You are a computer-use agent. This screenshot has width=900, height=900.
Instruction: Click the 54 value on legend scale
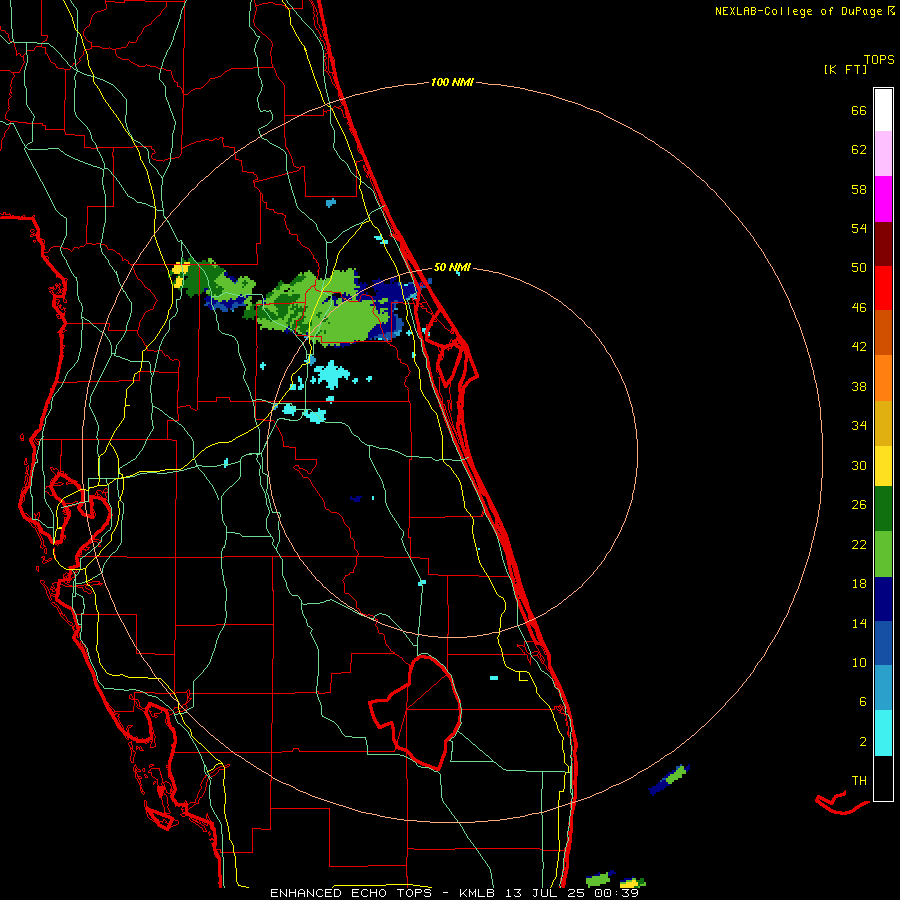click(x=859, y=228)
